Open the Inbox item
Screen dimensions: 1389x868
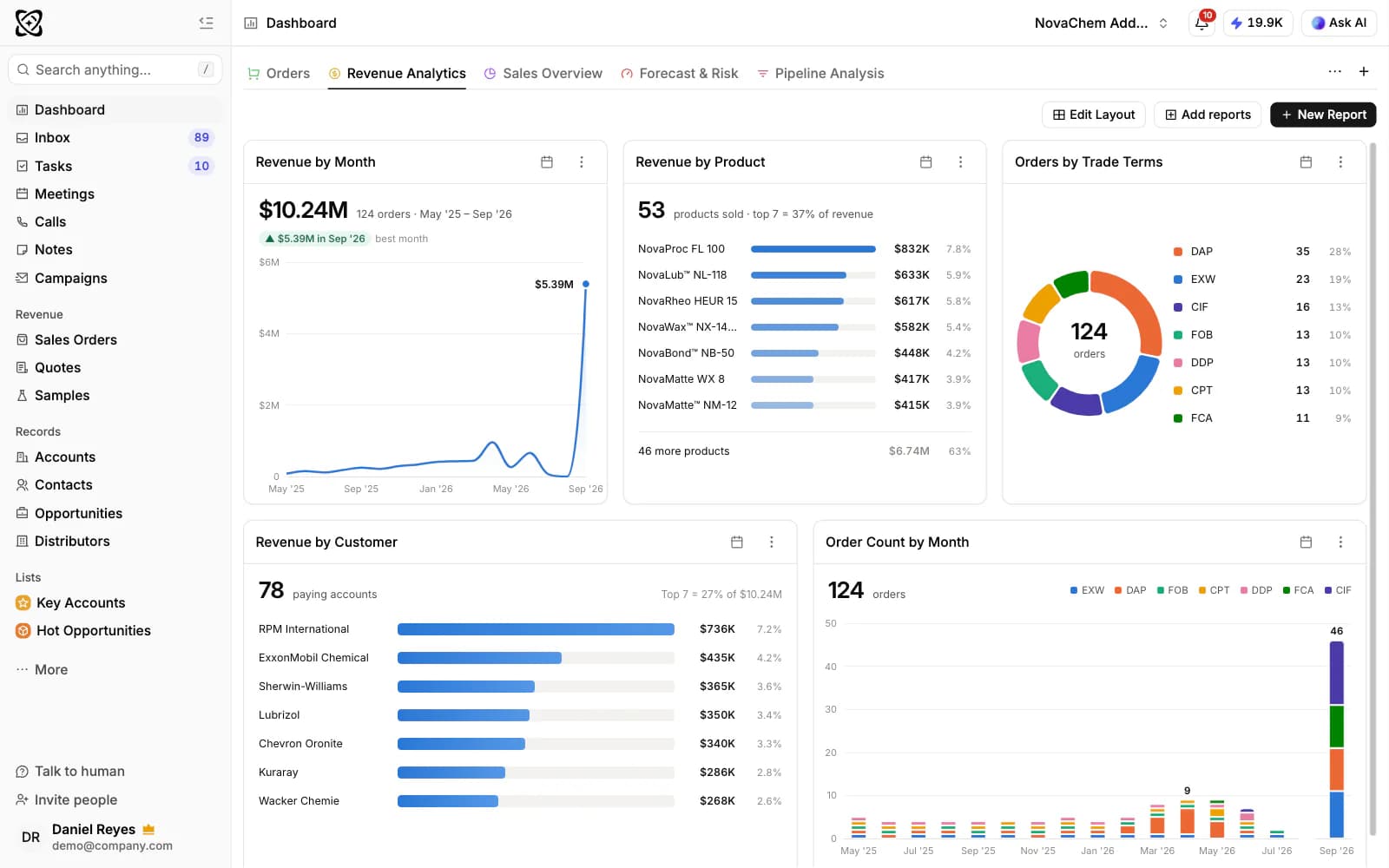click(x=115, y=137)
